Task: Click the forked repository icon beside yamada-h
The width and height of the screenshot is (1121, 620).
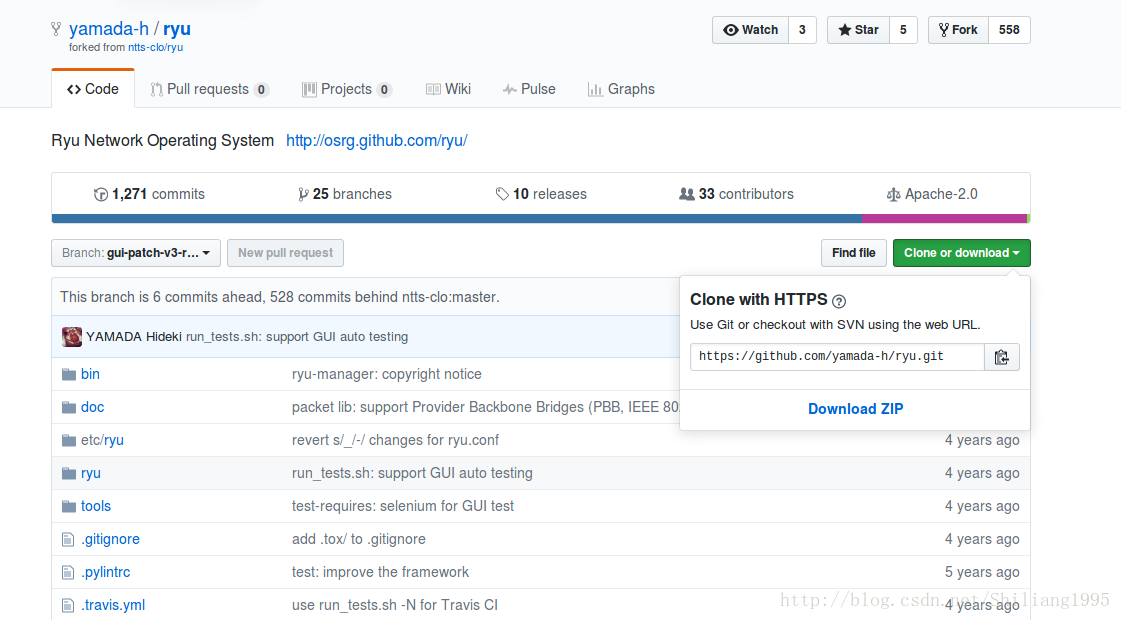Action: [56, 29]
